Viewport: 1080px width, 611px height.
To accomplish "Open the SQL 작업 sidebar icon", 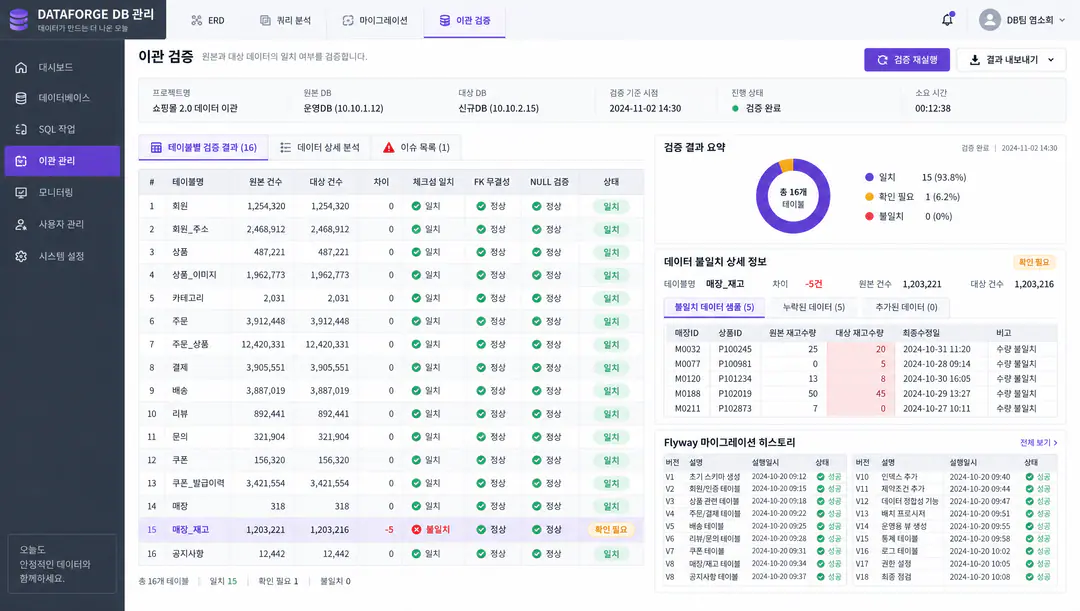I will pyautogui.click(x=21, y=130).
